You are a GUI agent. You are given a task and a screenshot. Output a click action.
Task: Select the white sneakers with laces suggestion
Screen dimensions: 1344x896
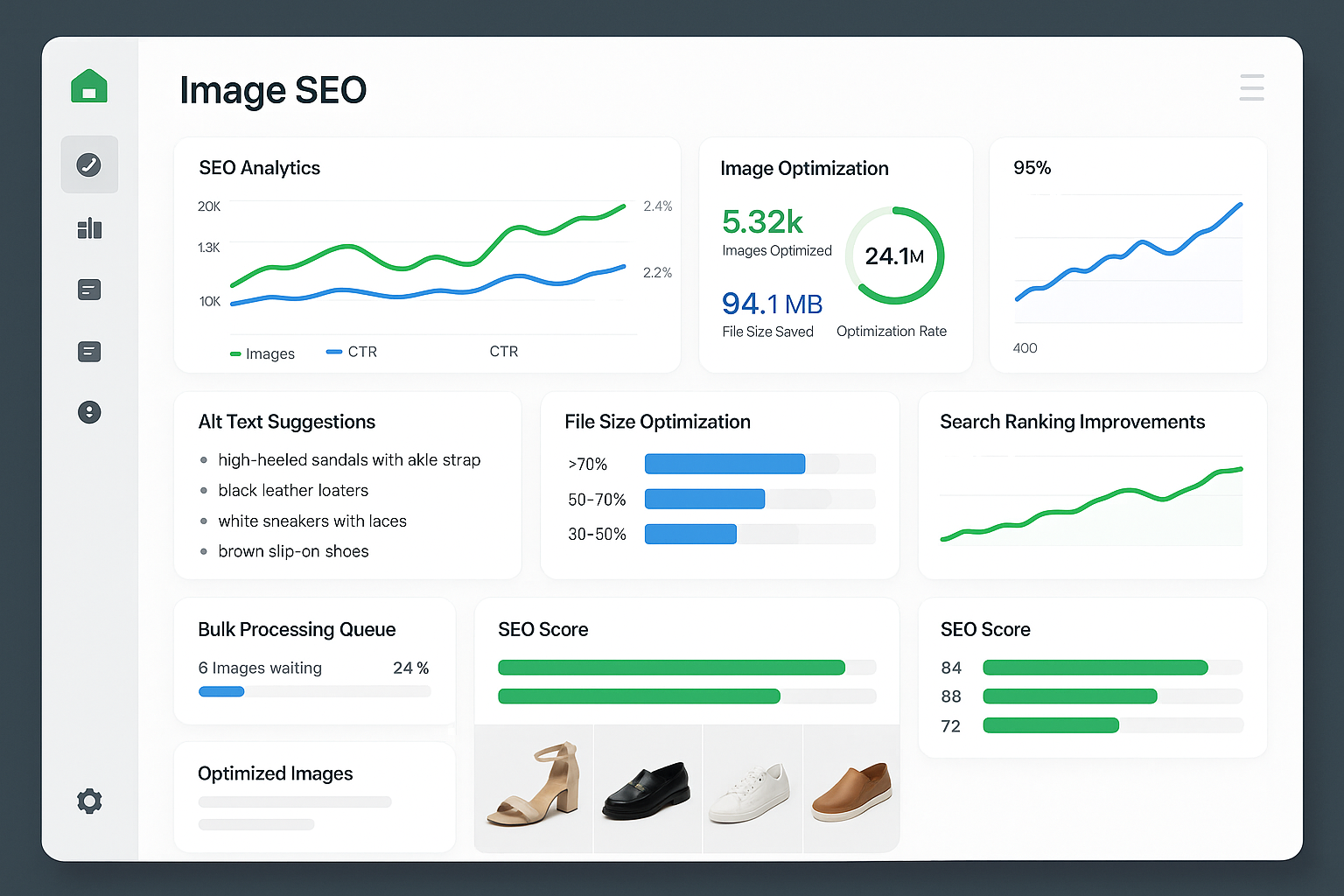(312, 521)
